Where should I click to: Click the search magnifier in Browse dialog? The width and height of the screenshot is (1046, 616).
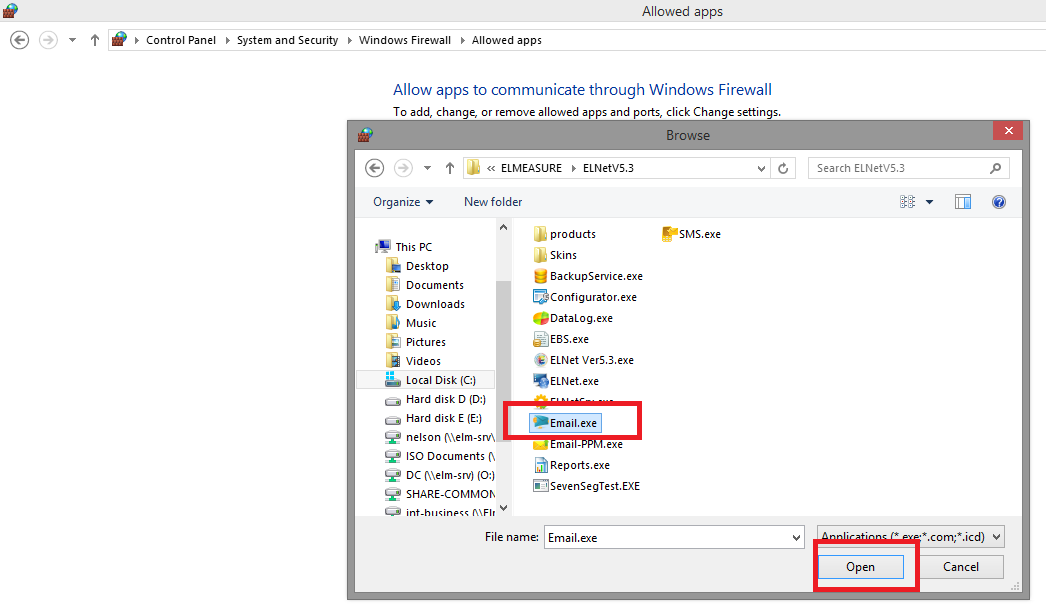(x=995, y=168)
